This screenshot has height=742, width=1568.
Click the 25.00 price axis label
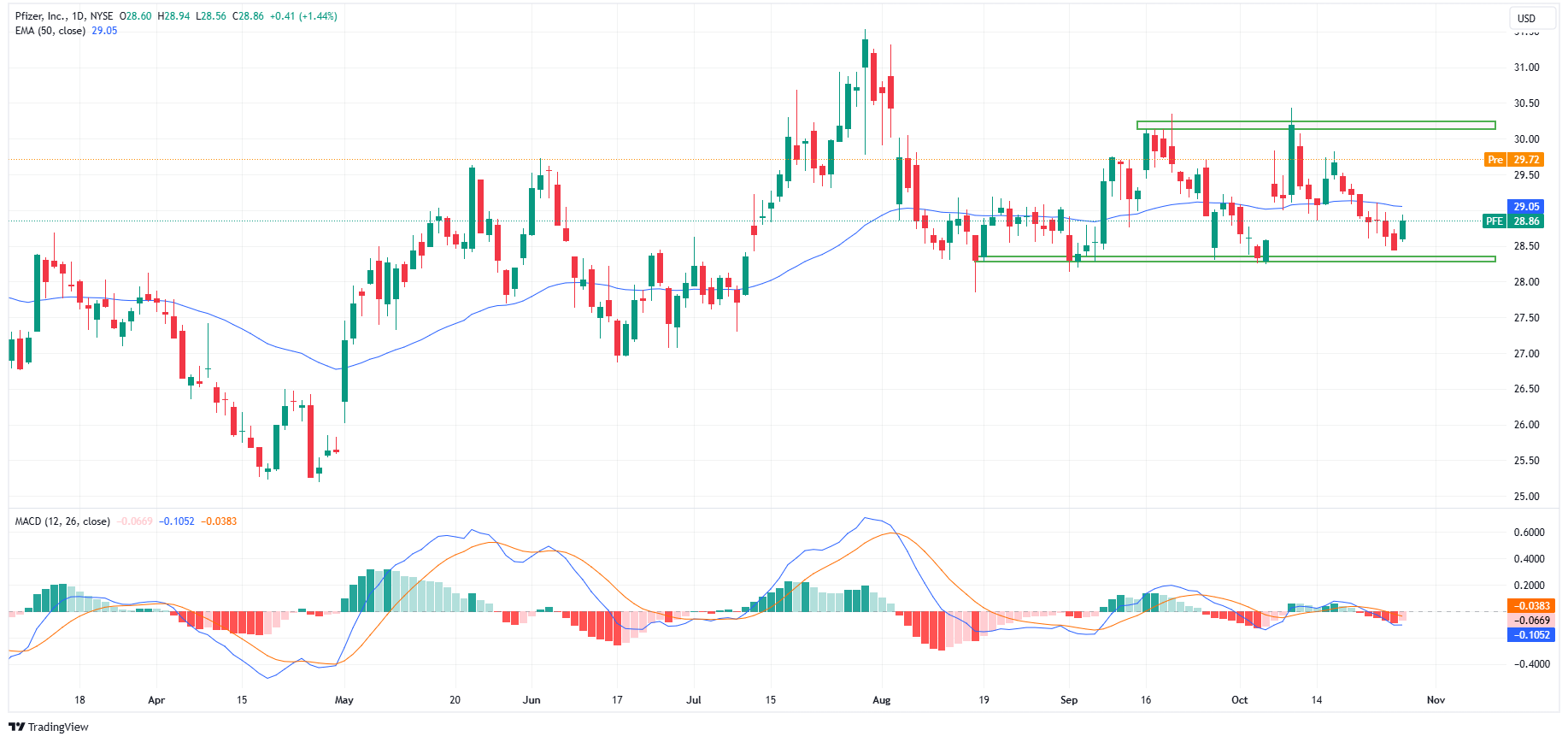coord(1526,497)
